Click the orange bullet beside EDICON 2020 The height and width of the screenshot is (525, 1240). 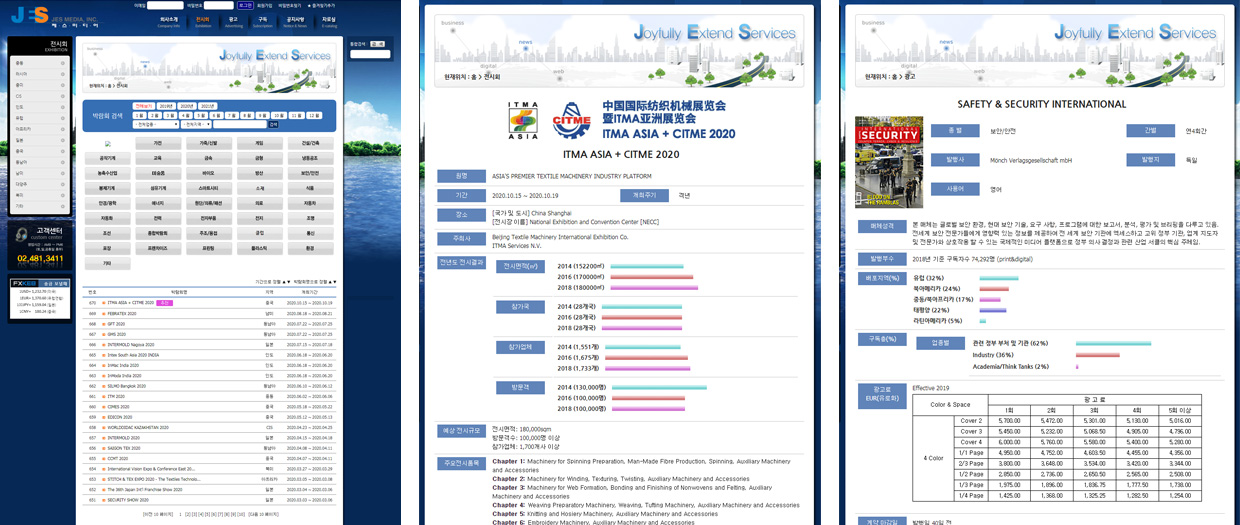[x=104, y=417]
